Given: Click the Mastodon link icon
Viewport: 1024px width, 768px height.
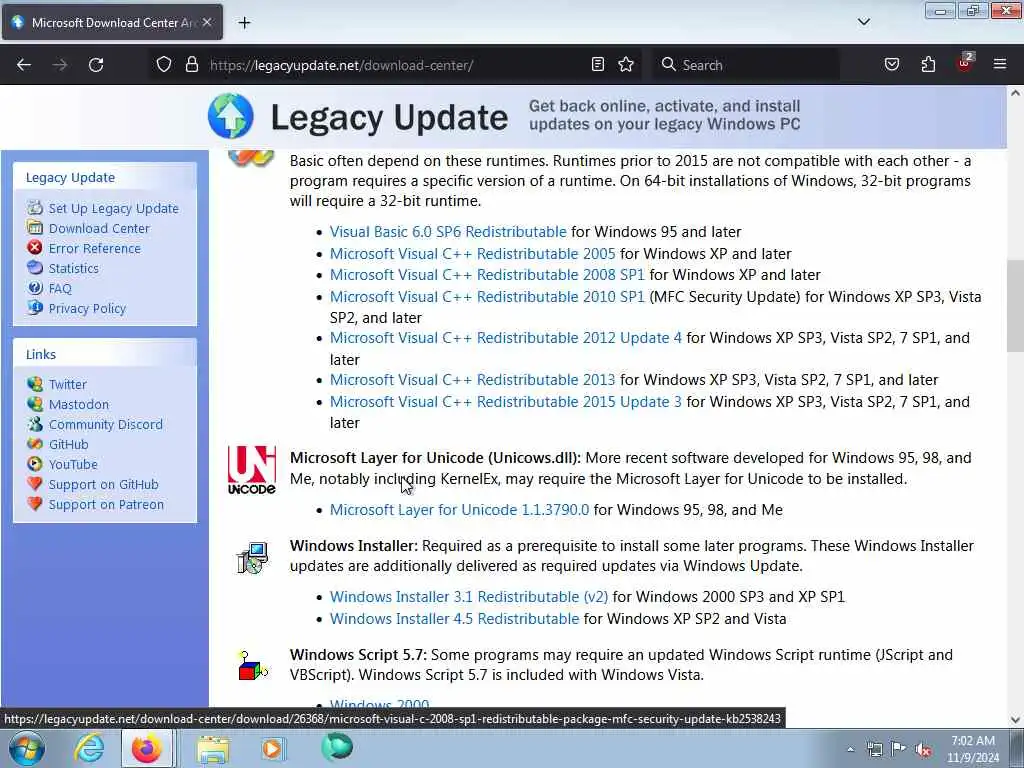Looking at the screenshot, I should [x=35, y=404].
